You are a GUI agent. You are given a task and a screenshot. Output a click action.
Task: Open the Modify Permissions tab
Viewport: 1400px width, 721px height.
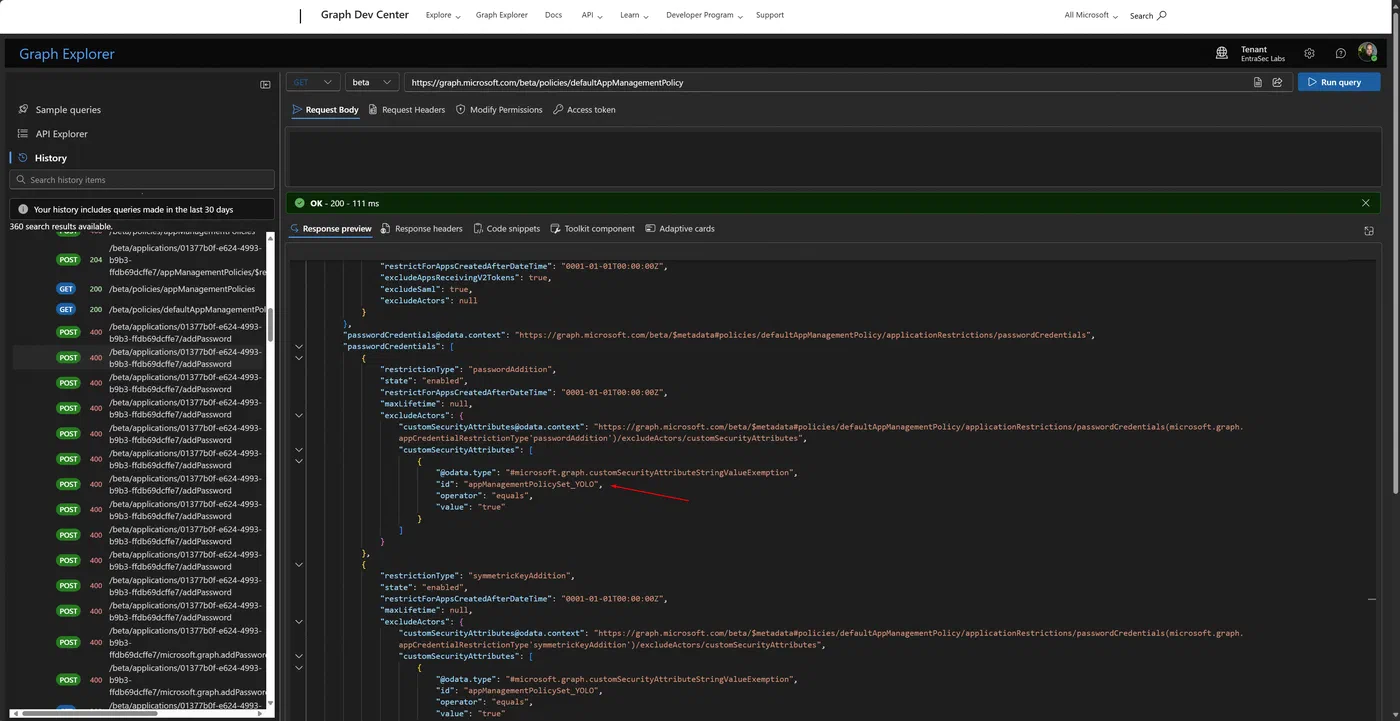tap(499, 110)
